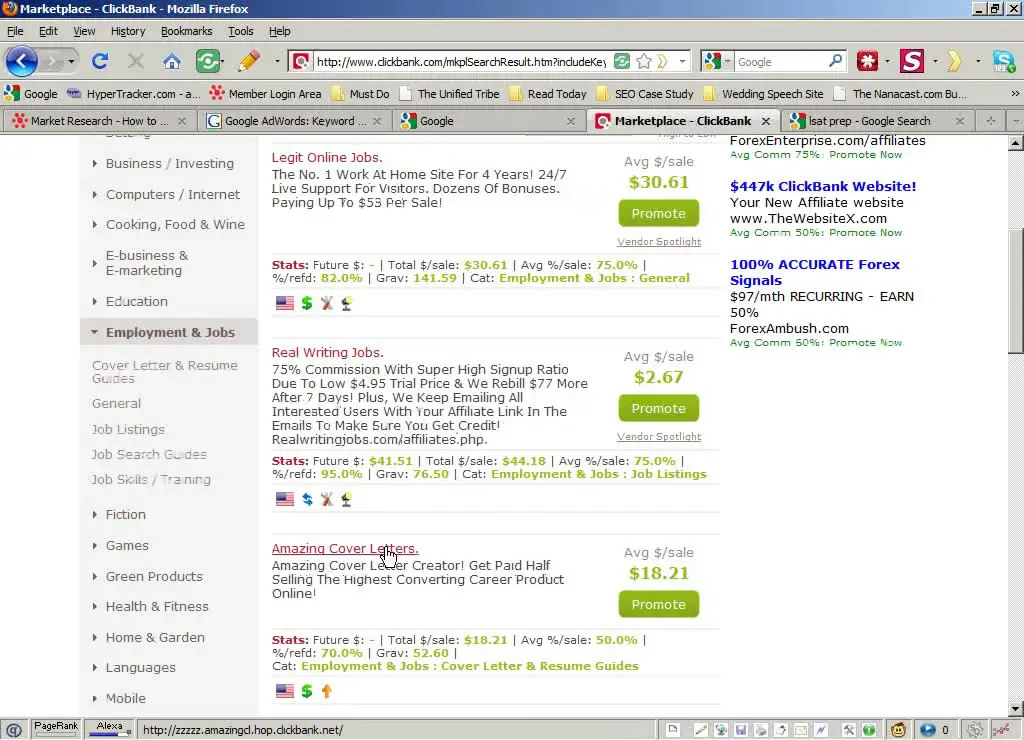Screen dimensions: 1024x740
Task: Click the pink S toolbar icon
Action: point(912,61)
